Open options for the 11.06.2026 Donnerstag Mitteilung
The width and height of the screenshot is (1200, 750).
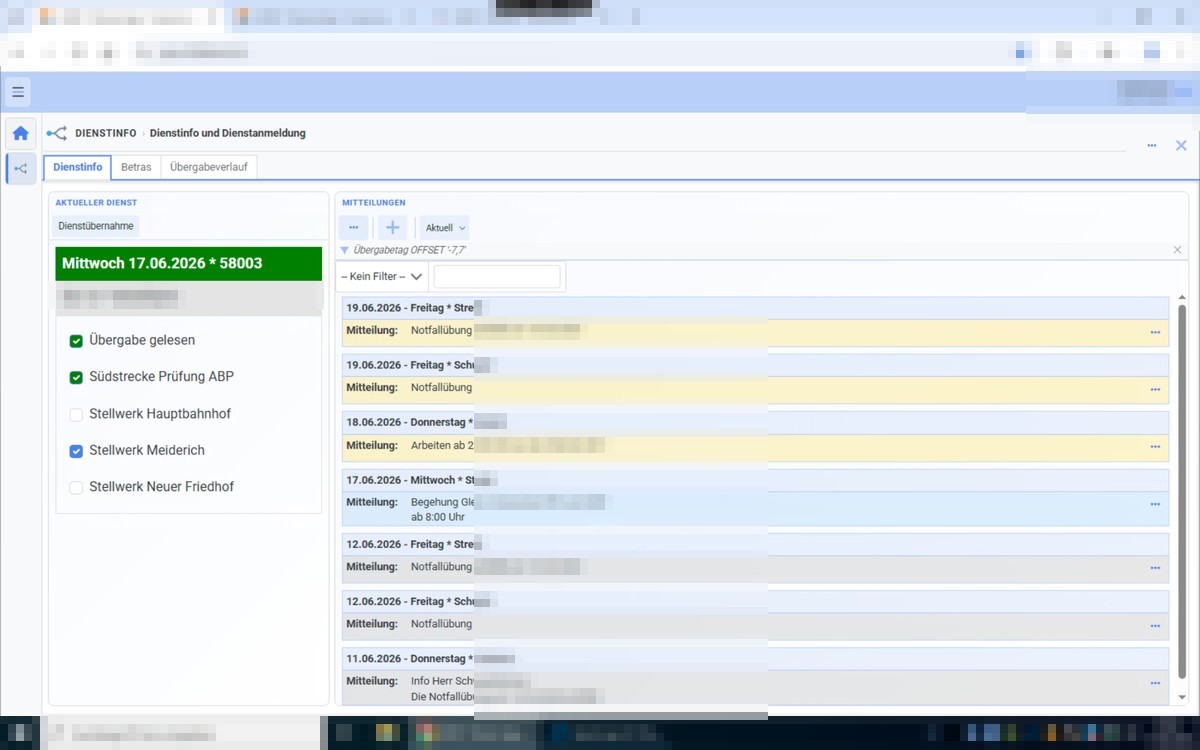pos(1155,683)
